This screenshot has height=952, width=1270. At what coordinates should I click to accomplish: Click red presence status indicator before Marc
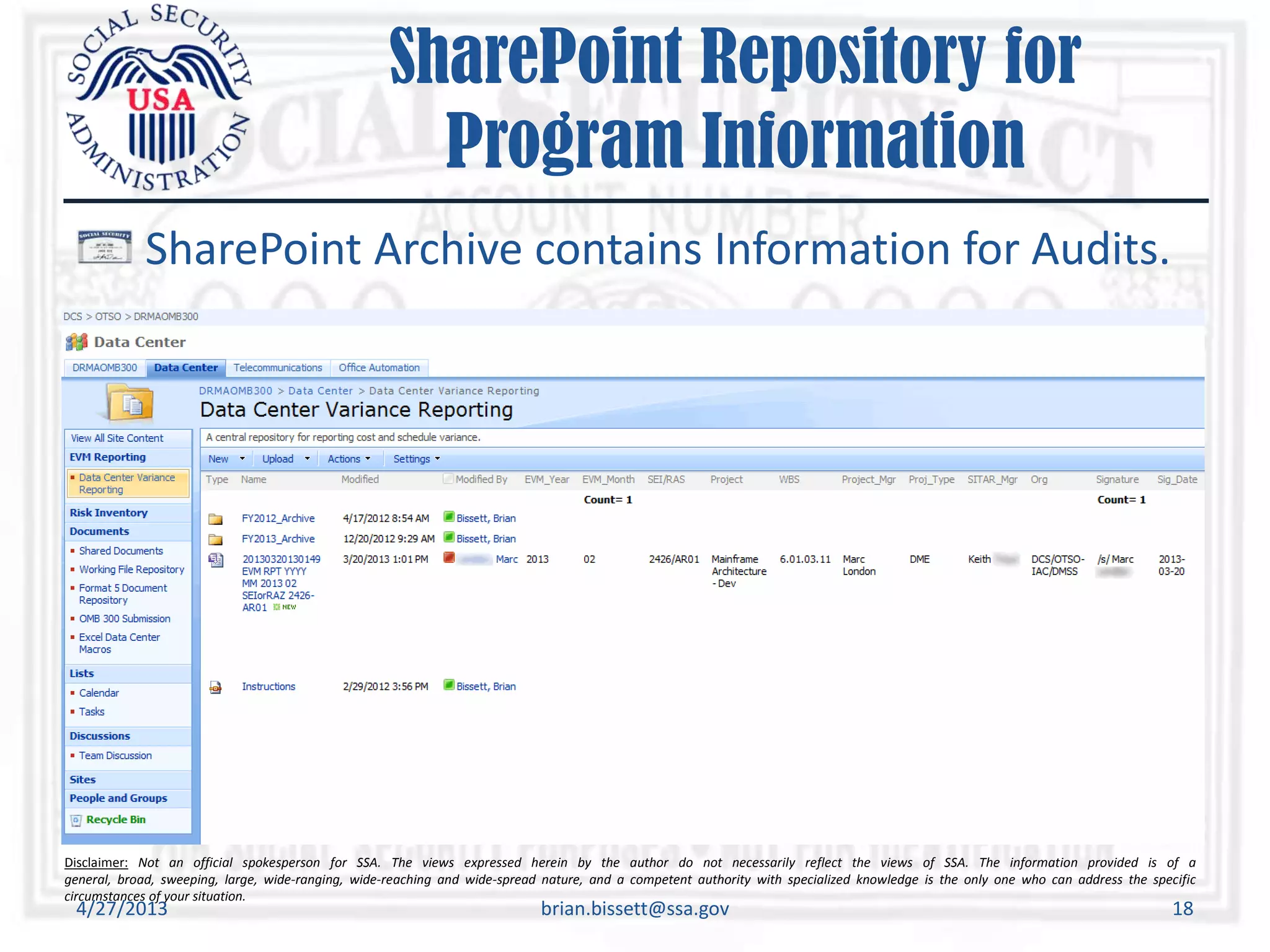tap(449, 558)
